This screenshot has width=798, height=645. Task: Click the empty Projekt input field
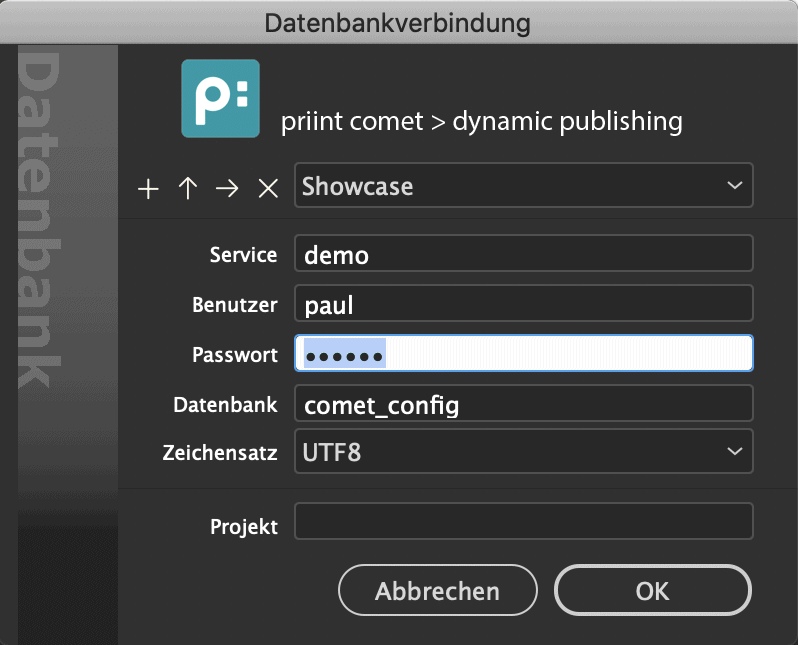tap(524, 521)
